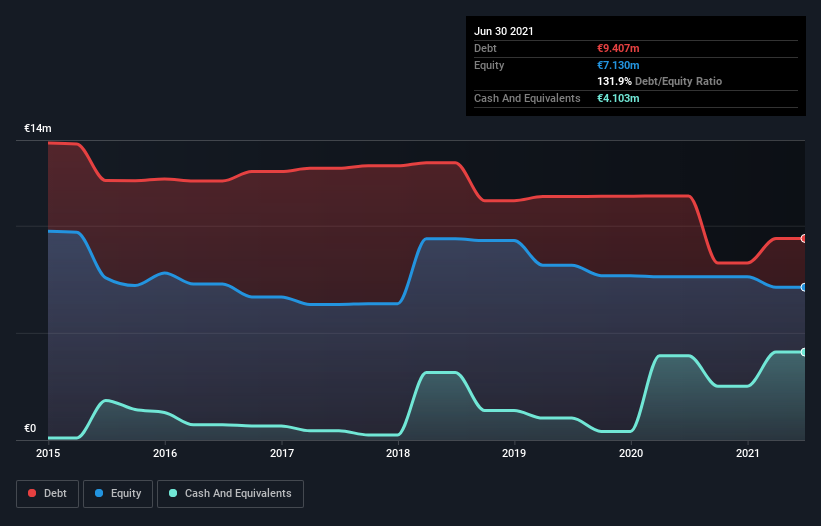Image resolution: width=821 pixels, height=526 pixels.
Task: Select the blue Equity endpoint marker
Action: tap(804, 287)
